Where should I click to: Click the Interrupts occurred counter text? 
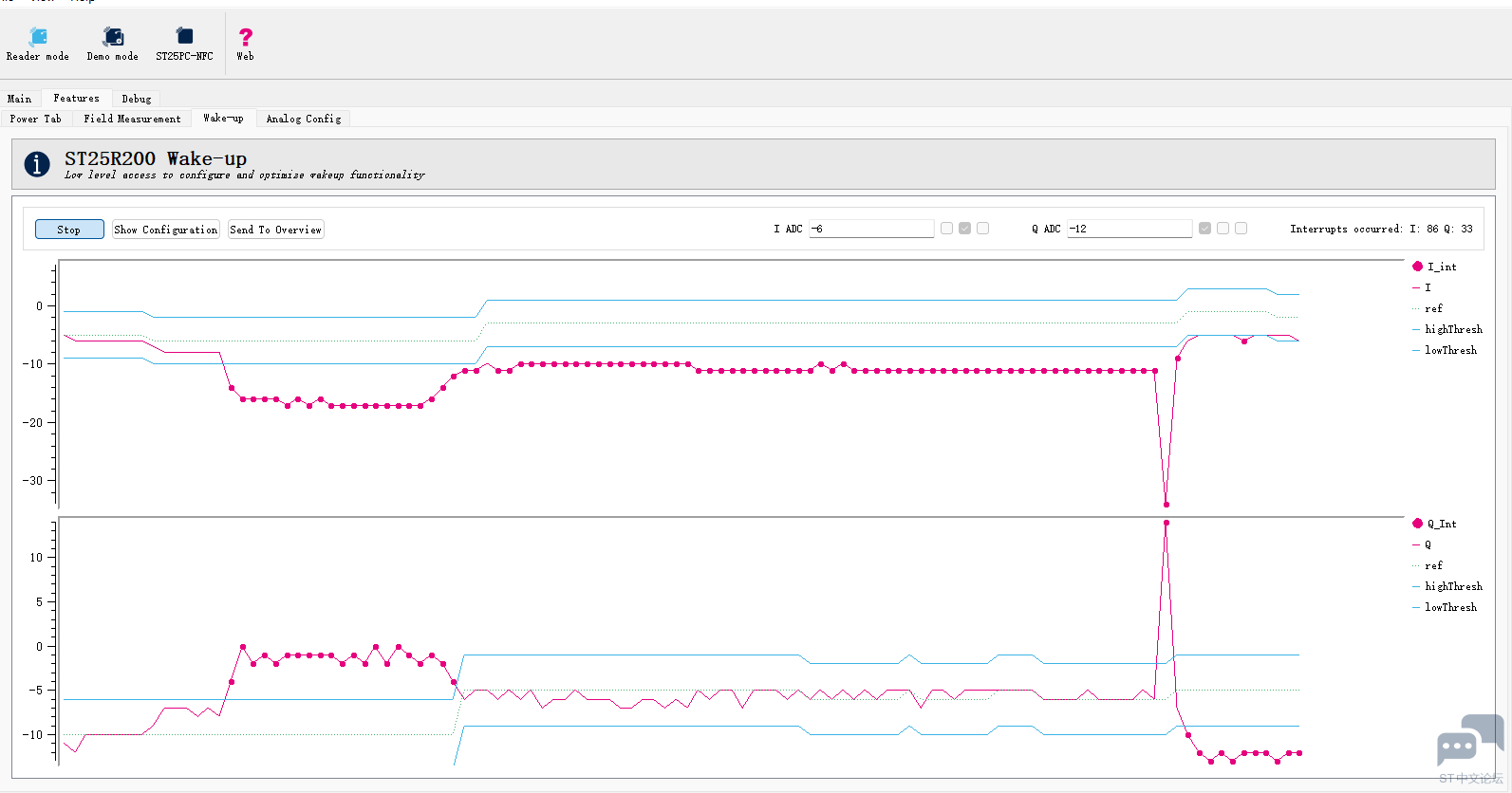pos(1381,229)
